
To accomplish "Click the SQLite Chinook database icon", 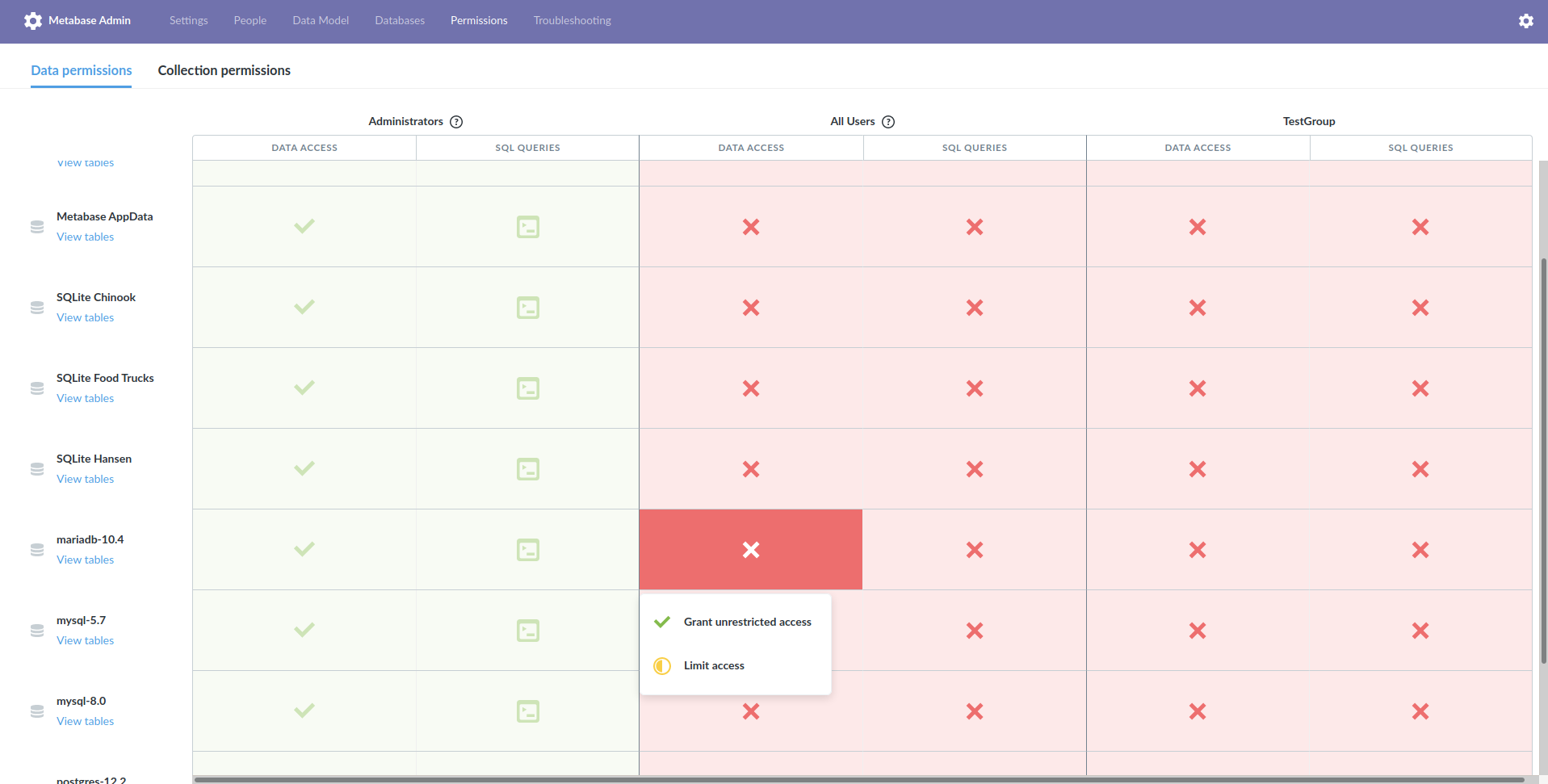I will coord(37,308).
